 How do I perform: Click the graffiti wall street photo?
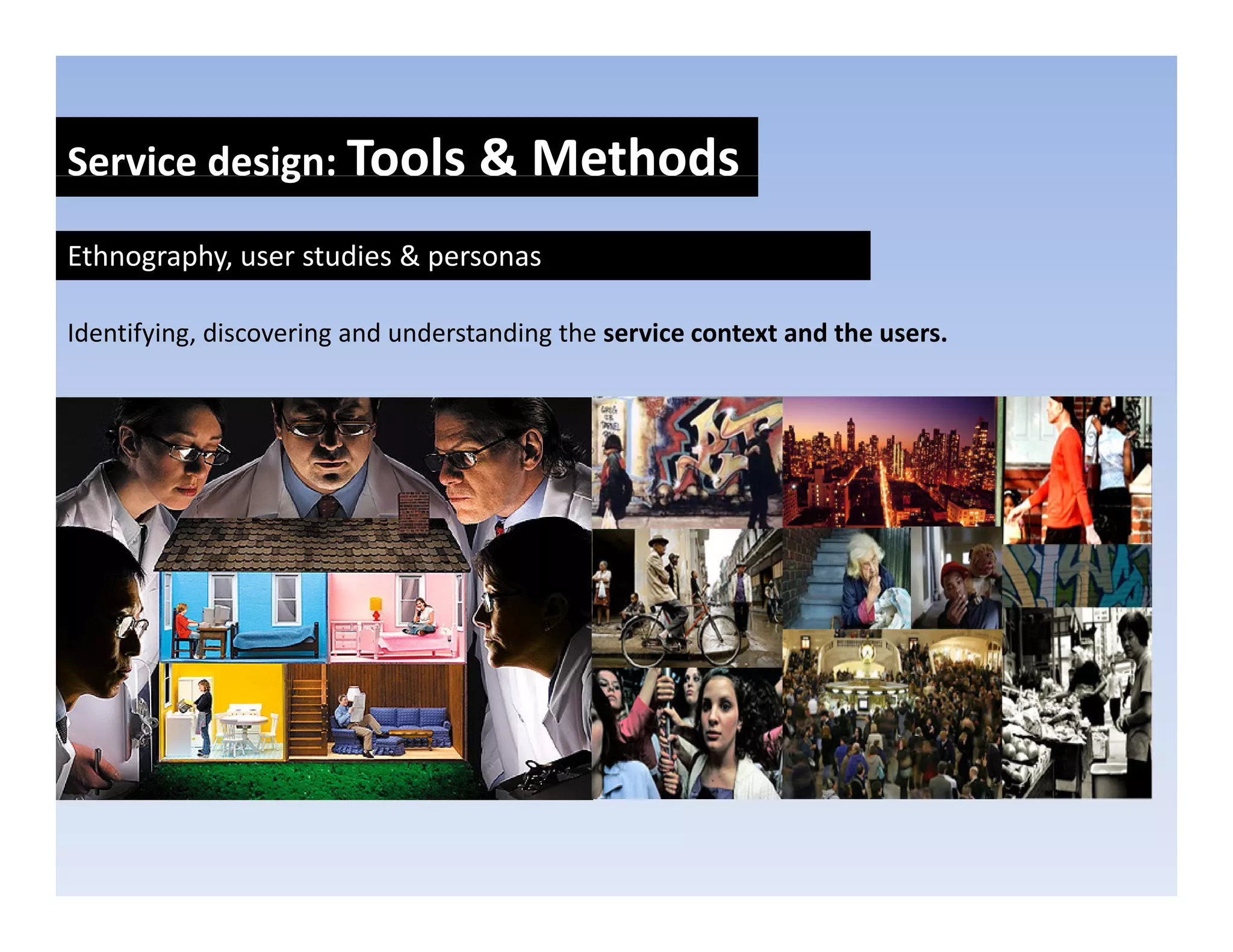[x=687, y=462]
